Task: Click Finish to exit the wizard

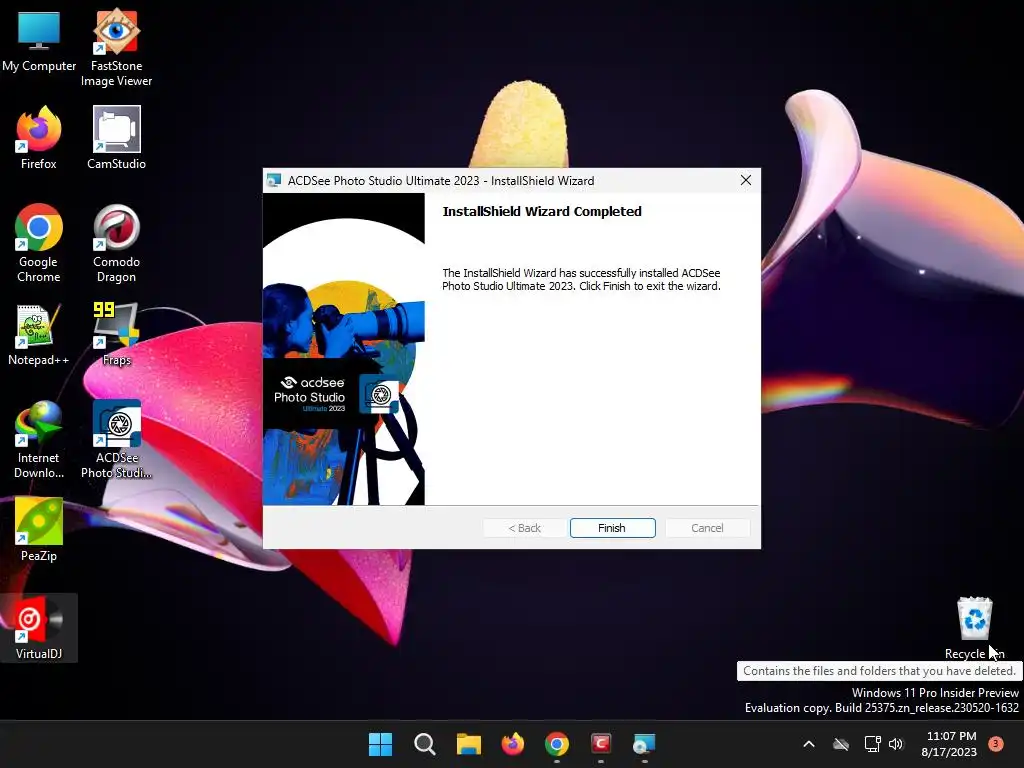Action: 612,528
